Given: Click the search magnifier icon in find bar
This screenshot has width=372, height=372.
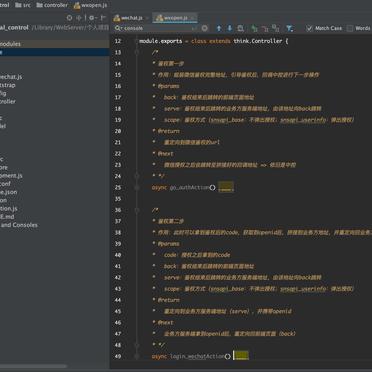Looking at the screenshot, I should click(x=118, y=28).
